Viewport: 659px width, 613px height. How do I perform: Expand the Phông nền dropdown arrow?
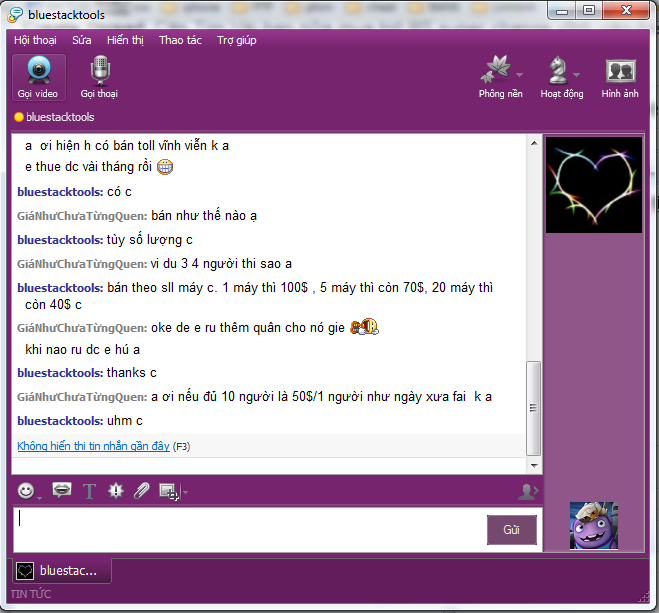(519, 75)
